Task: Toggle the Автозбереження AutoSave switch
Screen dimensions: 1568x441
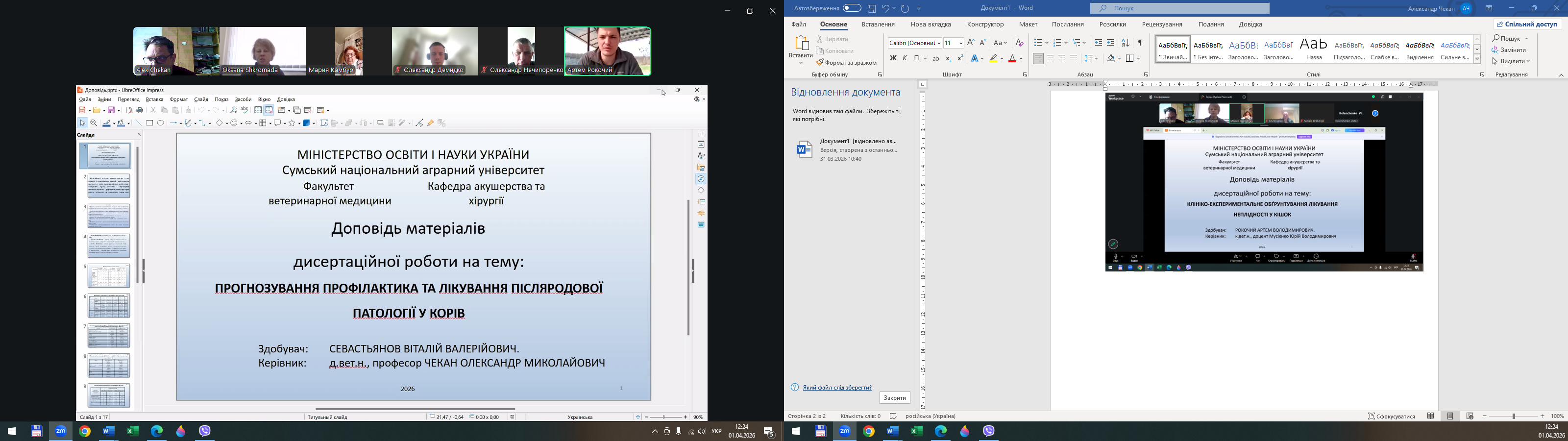Action: tap(852, 8)
